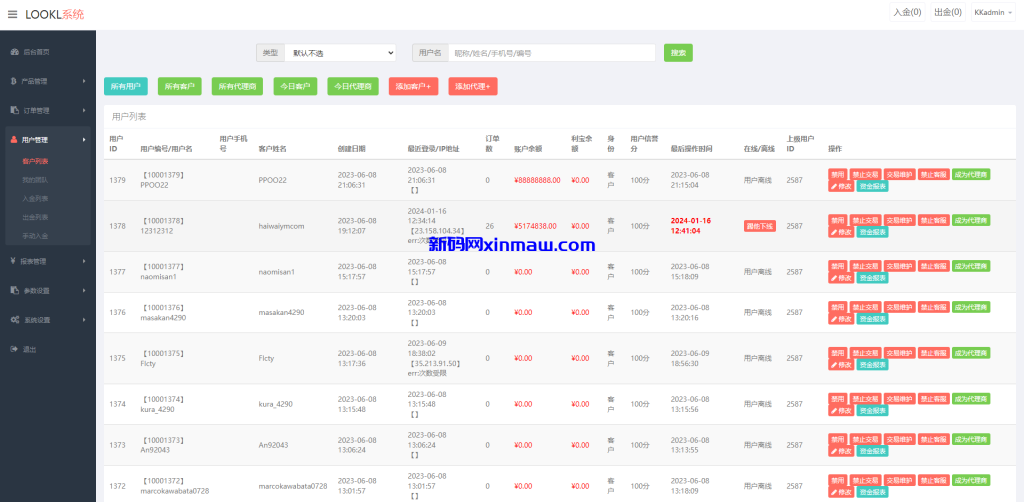
Task: Select 入金列表 in the sidebar submenu
Action: pyautogui.click(x=35, y=198)
